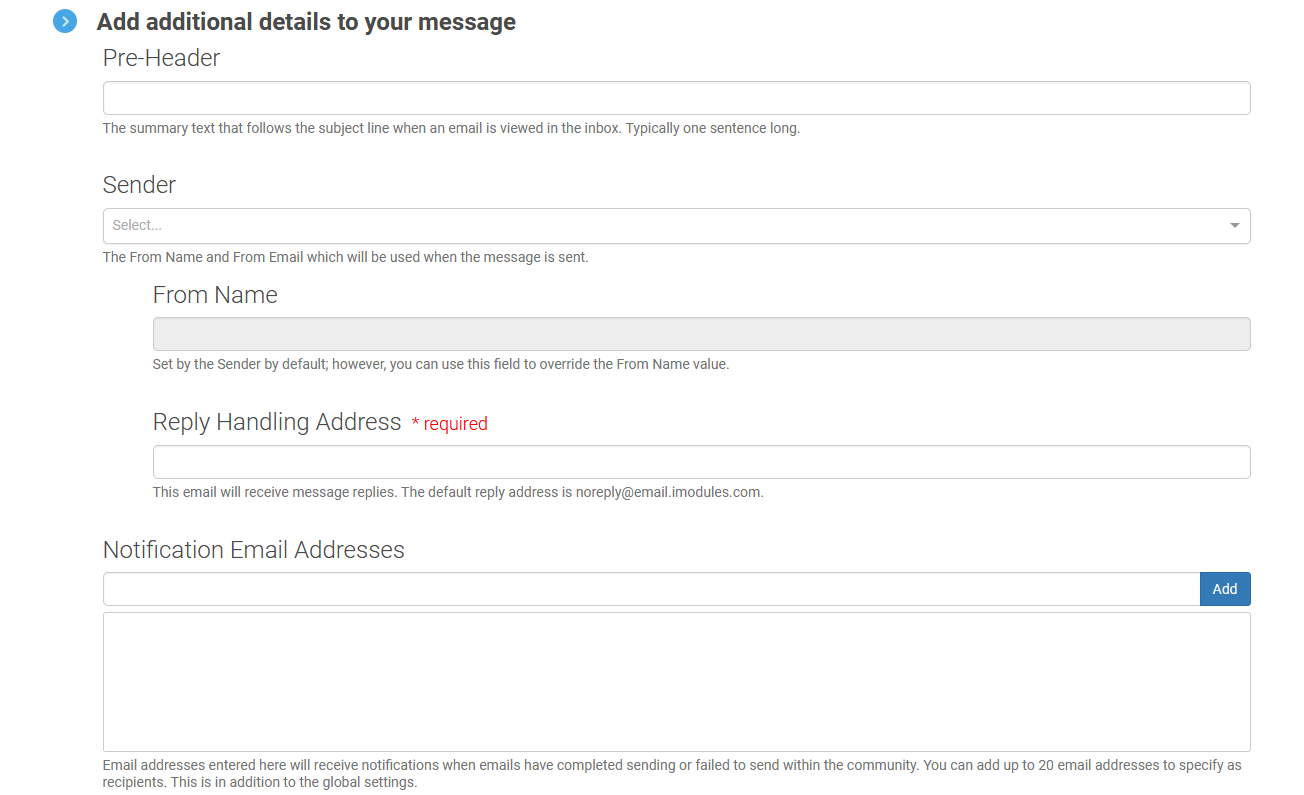Click the red required indicator
Viewport: 1304px width, 795px height.
pyautogui.click(x=450, y=423)
